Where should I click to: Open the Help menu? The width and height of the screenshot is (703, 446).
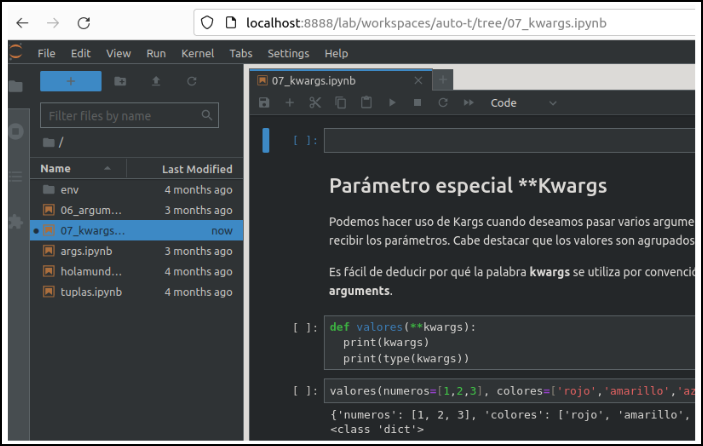[336, 53]
